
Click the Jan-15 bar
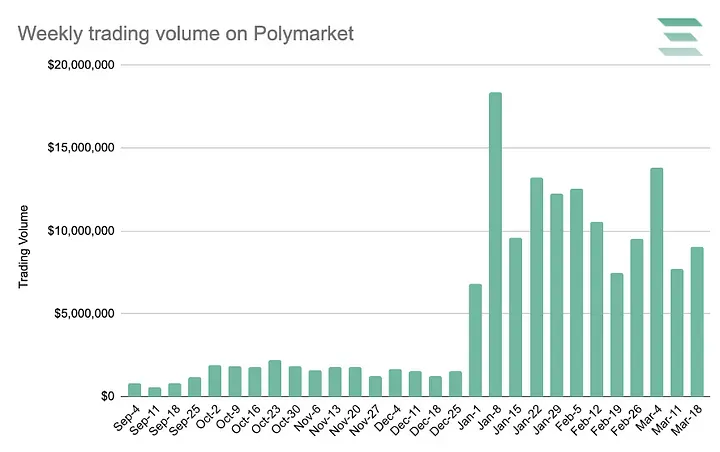pyautogui.click(x=515, y=317)
